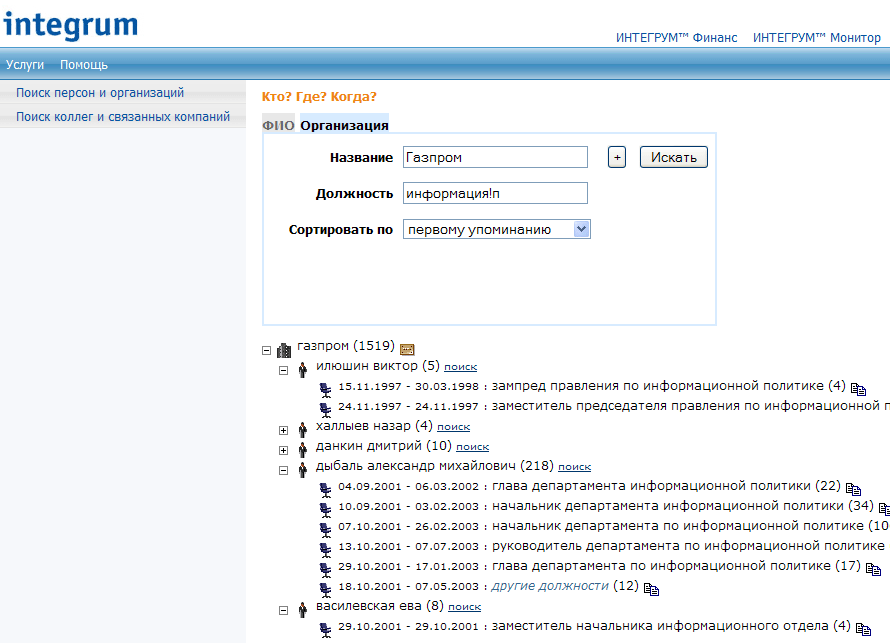The height and width of the screenshot is (643, 890).
Task: Click the heading Кто? Где? Когда?
Action: click(319, 96)
